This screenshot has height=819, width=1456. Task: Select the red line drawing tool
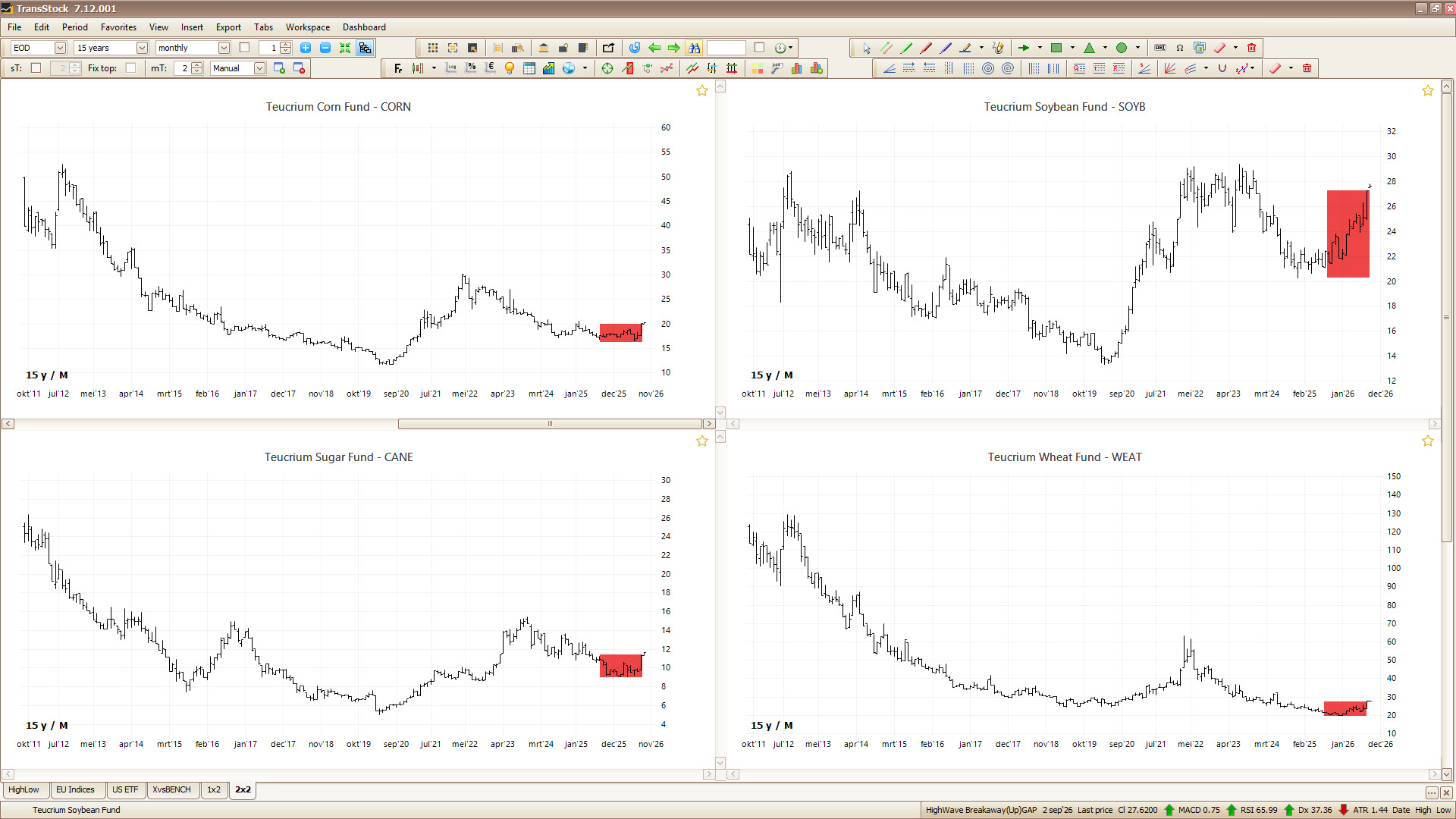click(x=926, y=48)
